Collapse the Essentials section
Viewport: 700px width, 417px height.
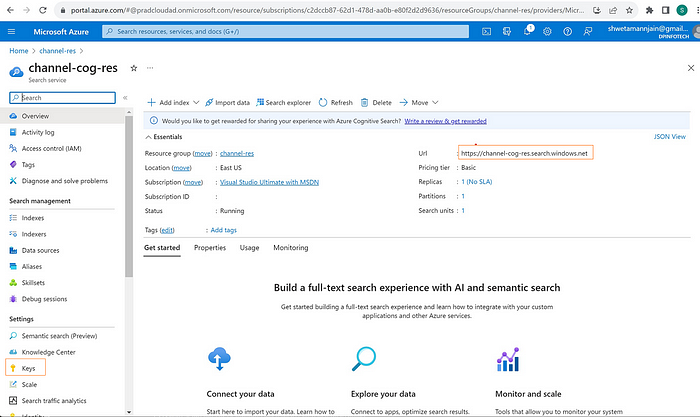pos(163,137)
